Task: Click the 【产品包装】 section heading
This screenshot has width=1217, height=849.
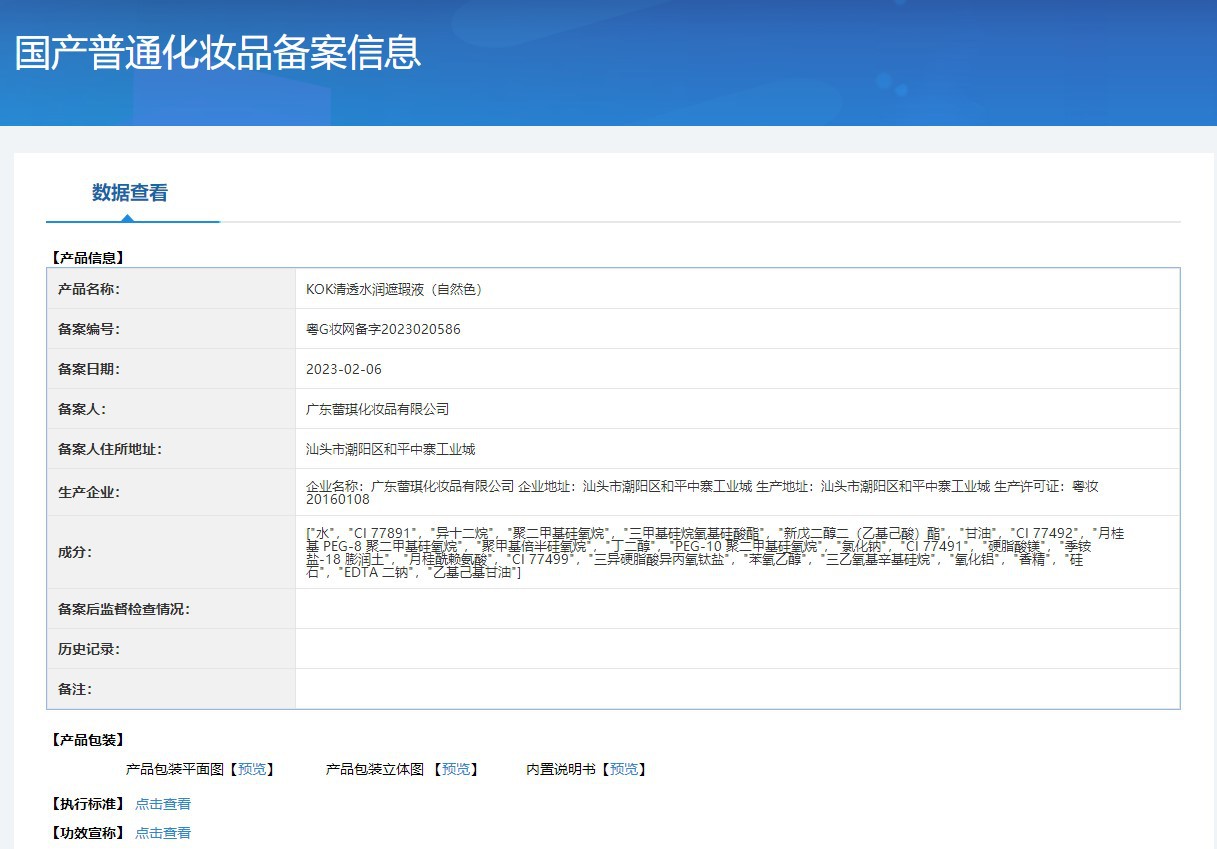Action: click(x=87, y=740)
